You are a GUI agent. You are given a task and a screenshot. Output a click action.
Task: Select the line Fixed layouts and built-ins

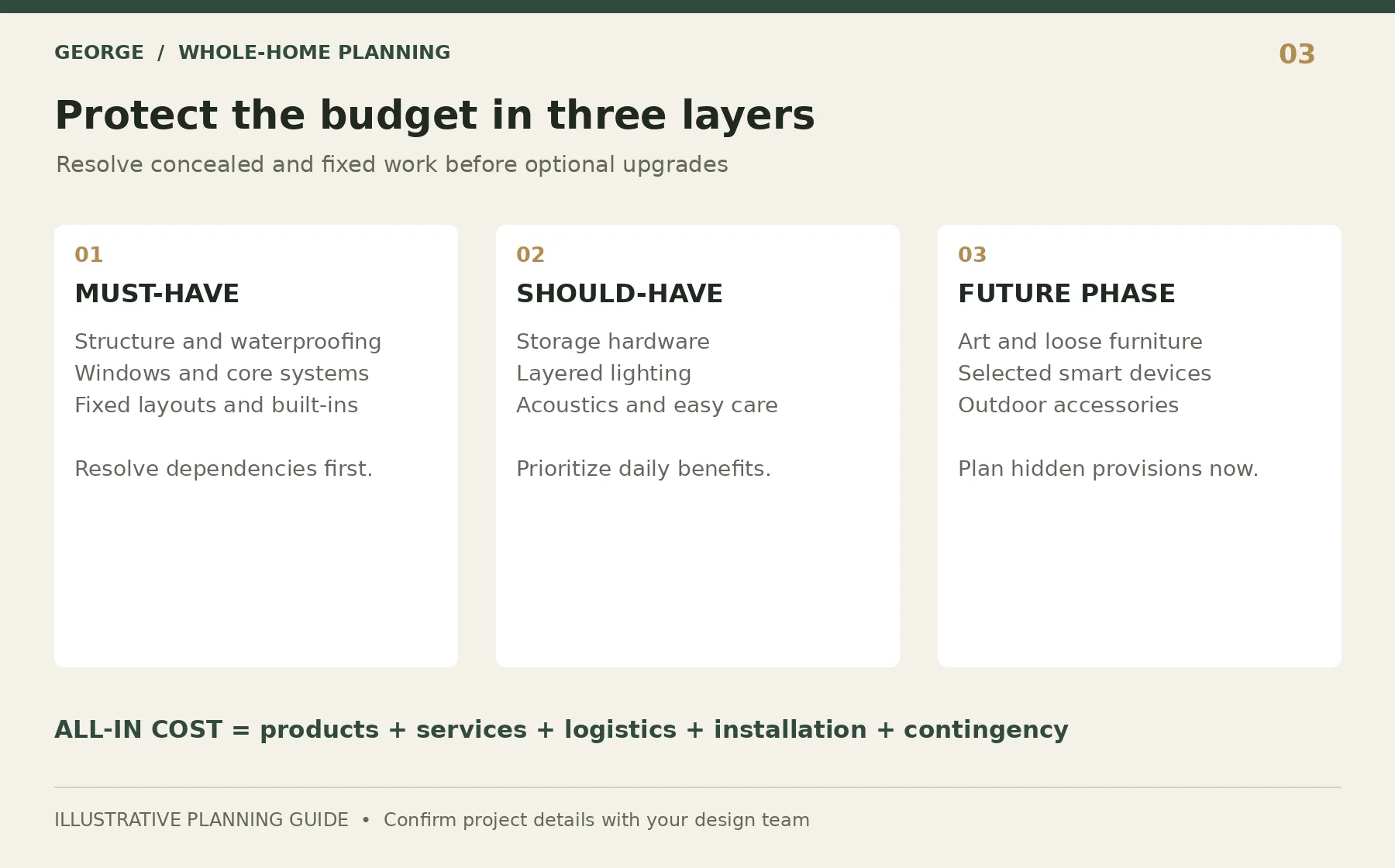(216, 405)
